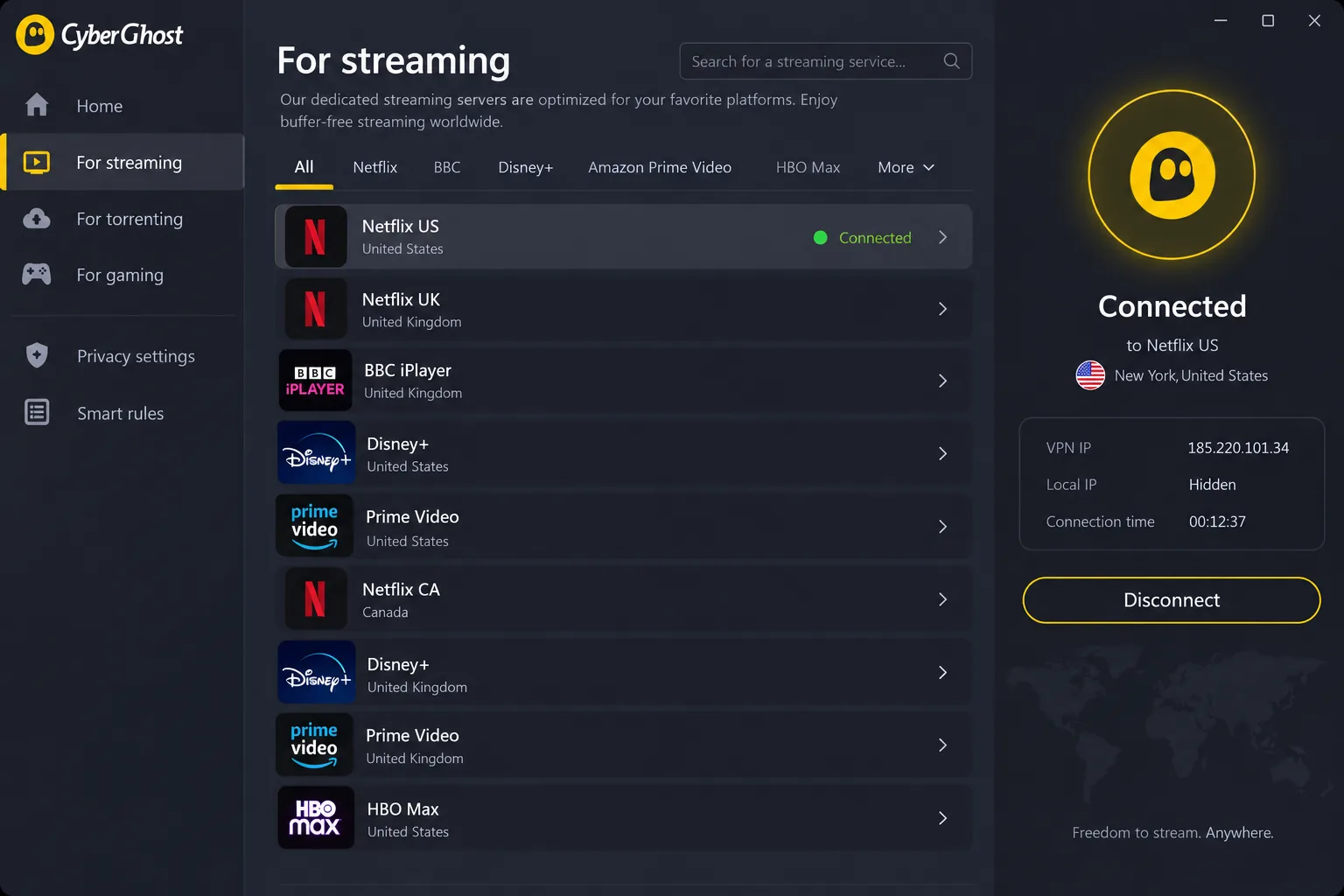The image size is (1344, 896).
Task: Switch to the HBO Max tab
Action: pos(808,167)
